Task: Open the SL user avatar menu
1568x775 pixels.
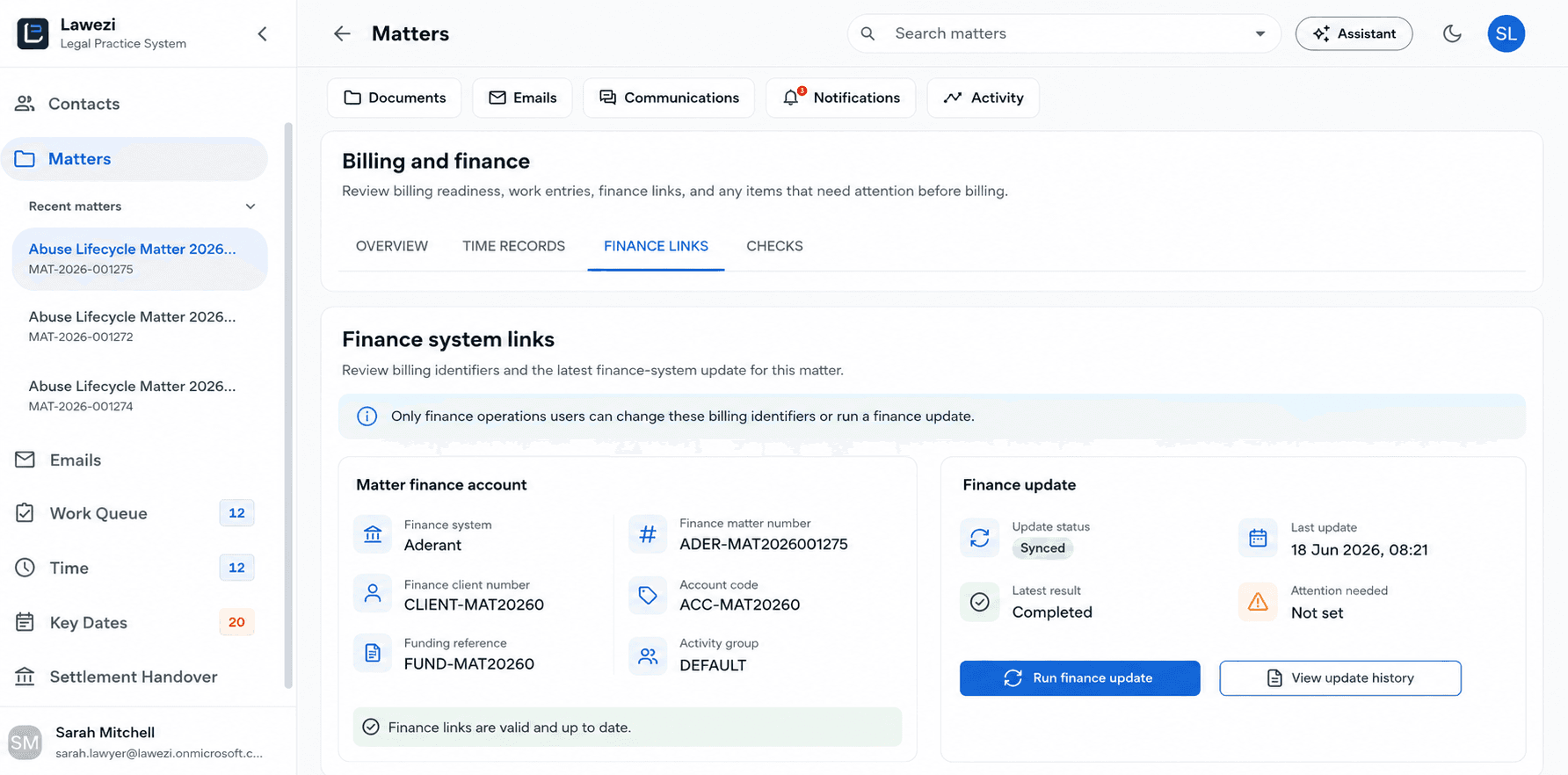Action: [1506, 33]
